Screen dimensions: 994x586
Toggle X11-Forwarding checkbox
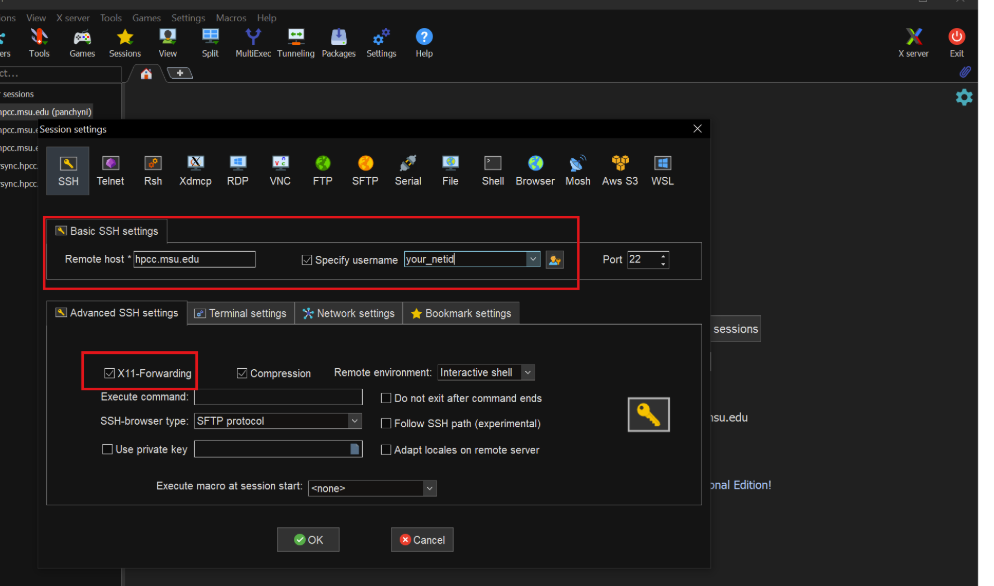110,373
